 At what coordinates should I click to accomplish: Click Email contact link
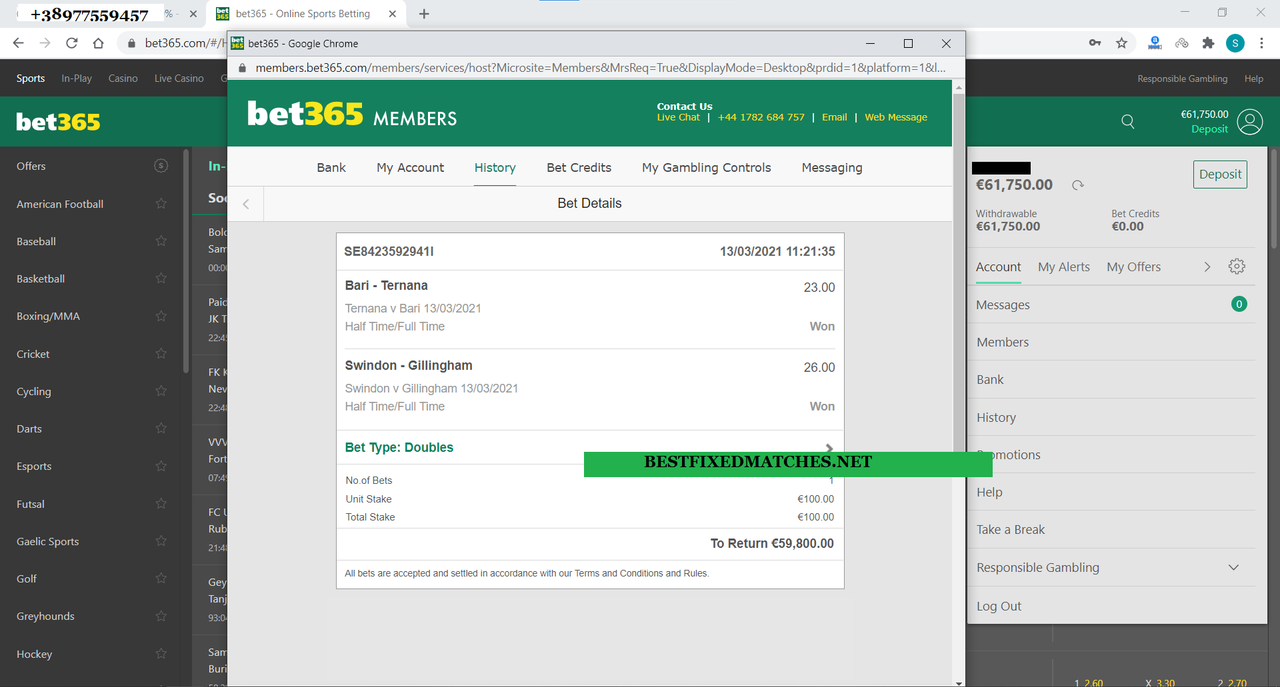pos(834,117)
